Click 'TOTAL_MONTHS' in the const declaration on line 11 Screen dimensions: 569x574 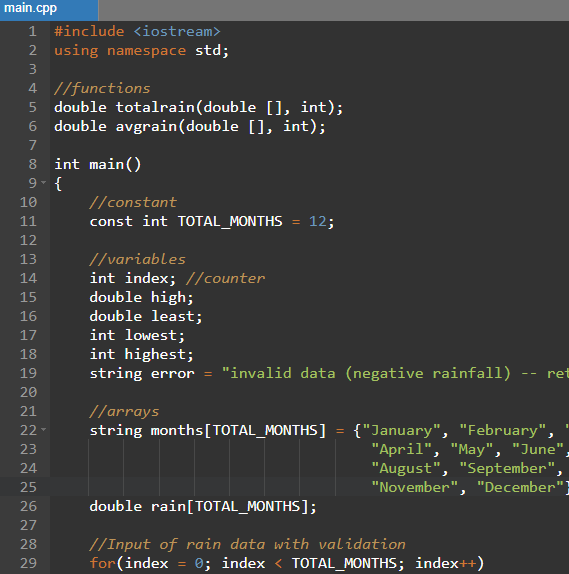[x=230, y=221]
